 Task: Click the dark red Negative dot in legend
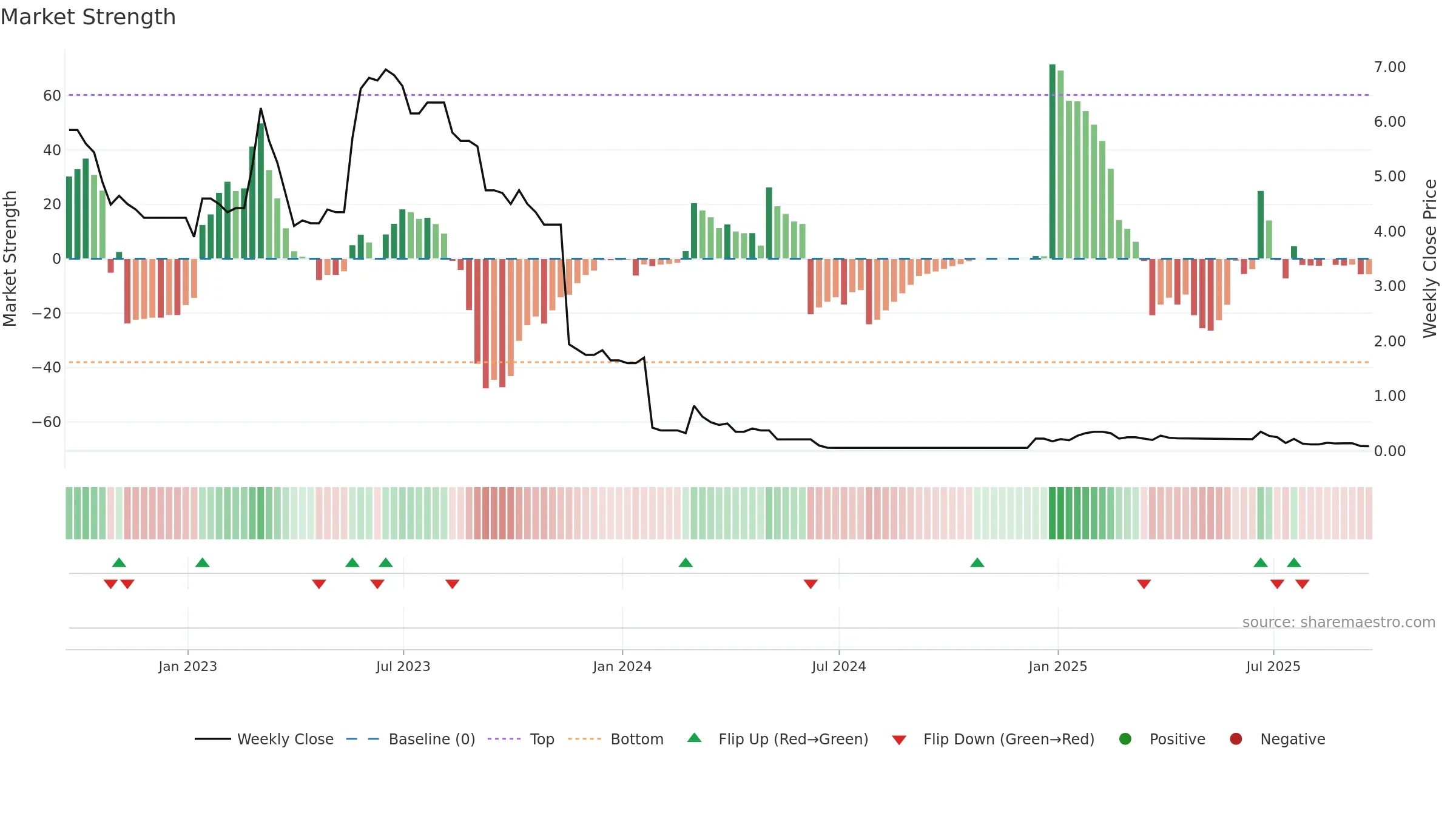[x=1236, y=739]
